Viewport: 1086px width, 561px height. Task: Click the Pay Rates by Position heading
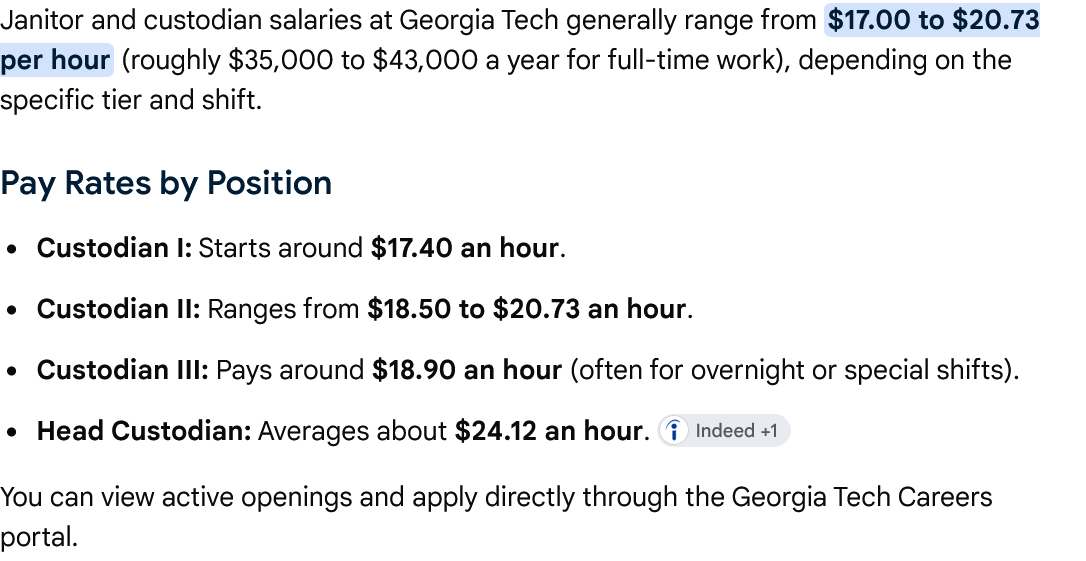click(166, 183)
